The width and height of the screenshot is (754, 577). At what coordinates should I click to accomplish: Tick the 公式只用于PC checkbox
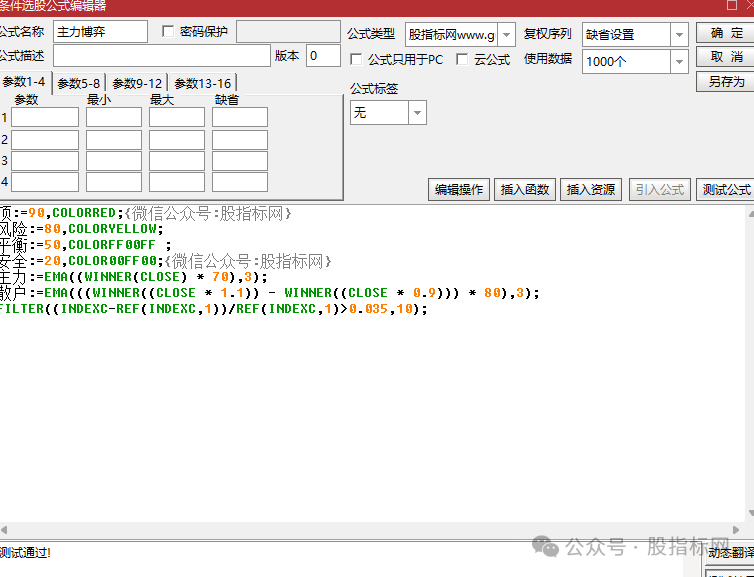tap(356, 60)
